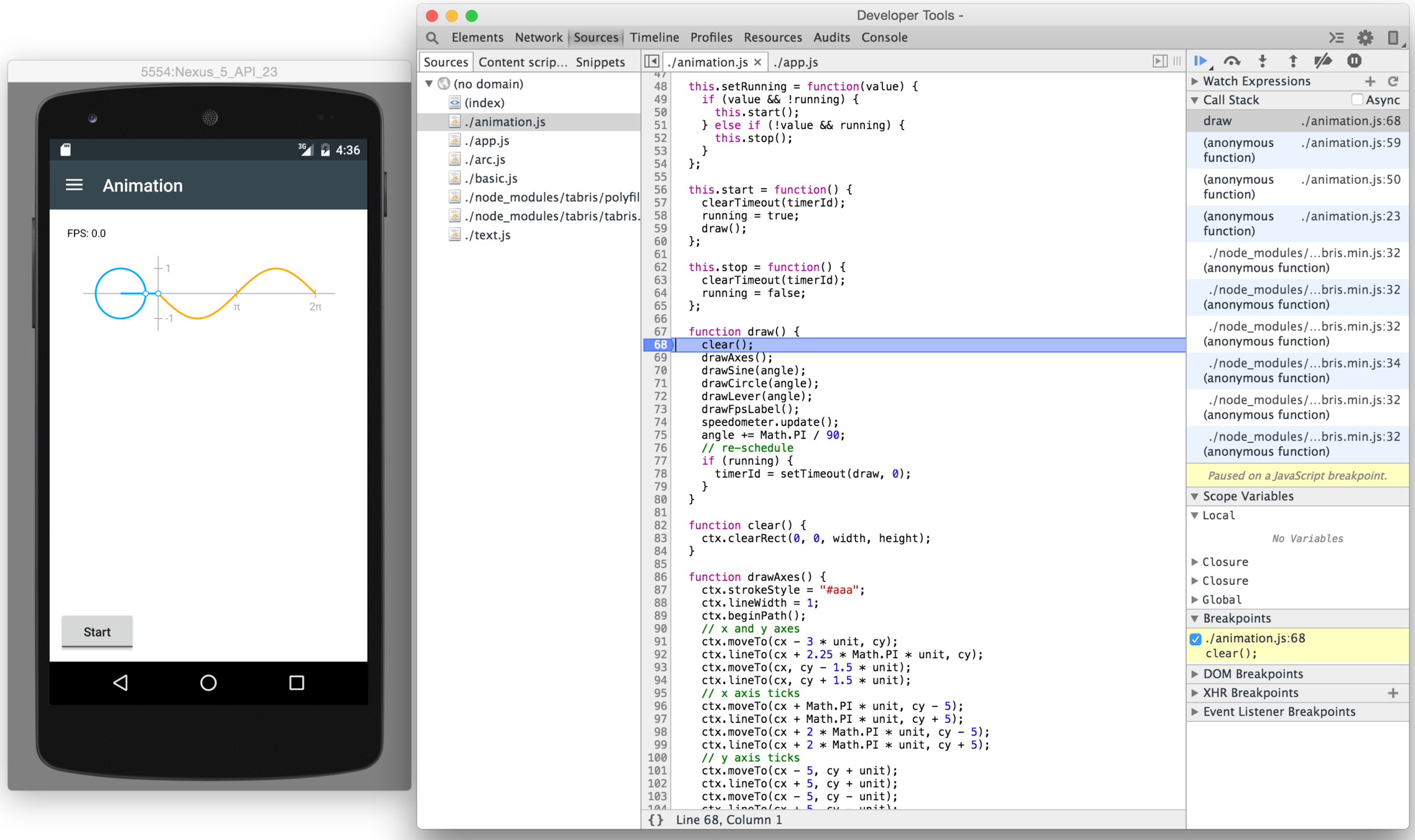Open DevTools settings gear
The height and width of the screenshot is (840, 1415).
coord(1365,37)
